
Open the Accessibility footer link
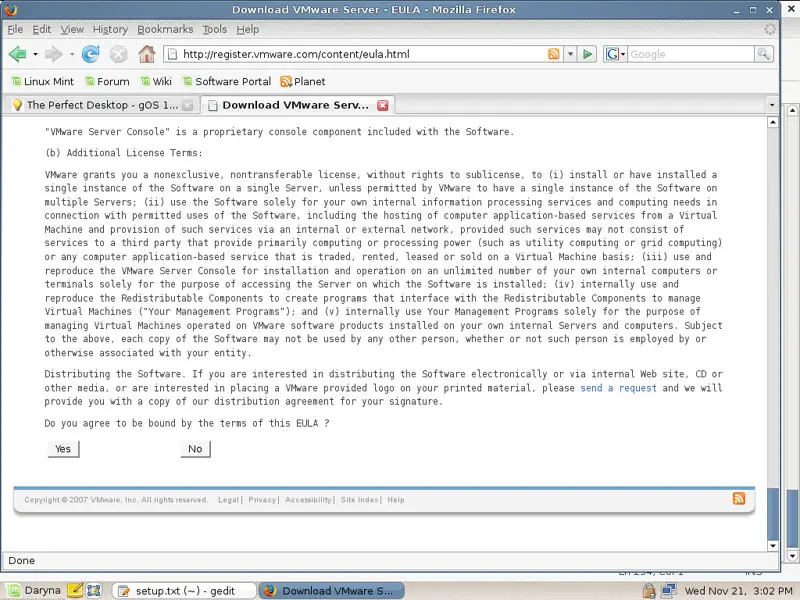308,500
